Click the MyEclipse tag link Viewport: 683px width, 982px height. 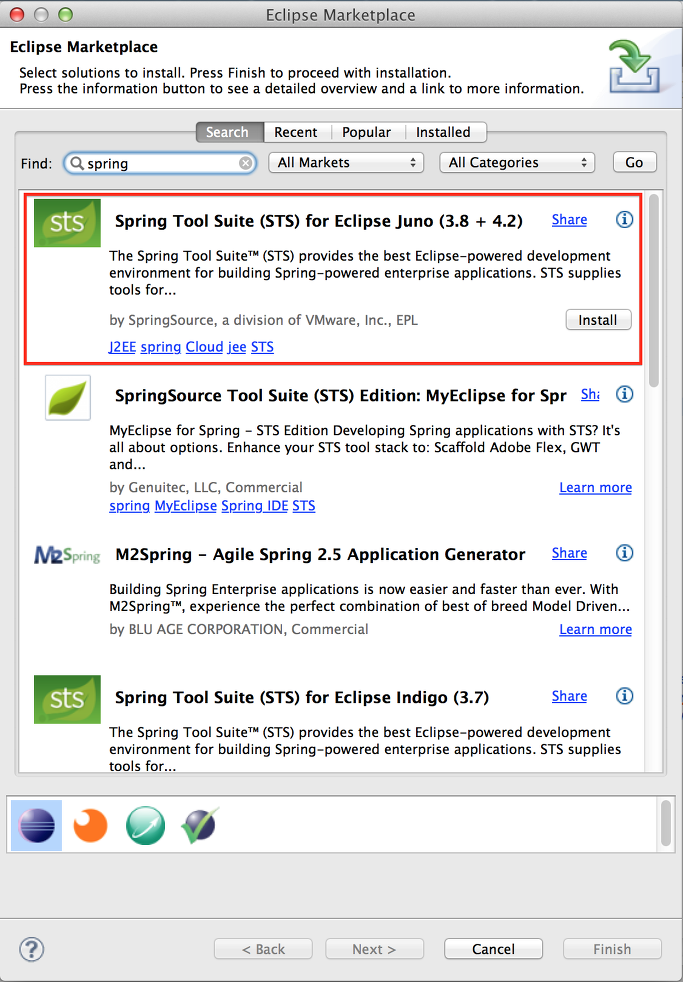click(x=185, y=506)
